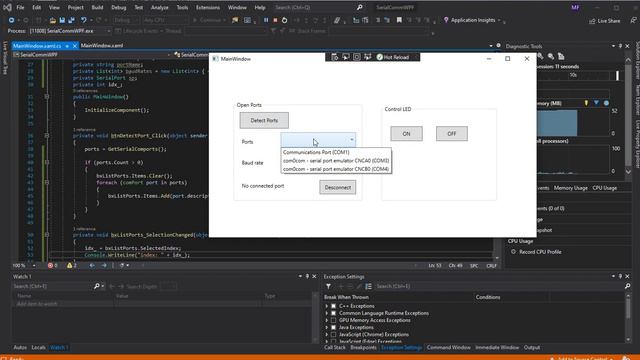
Task: Click the OFF button under Control LED
Action: [x=451, y=133]
